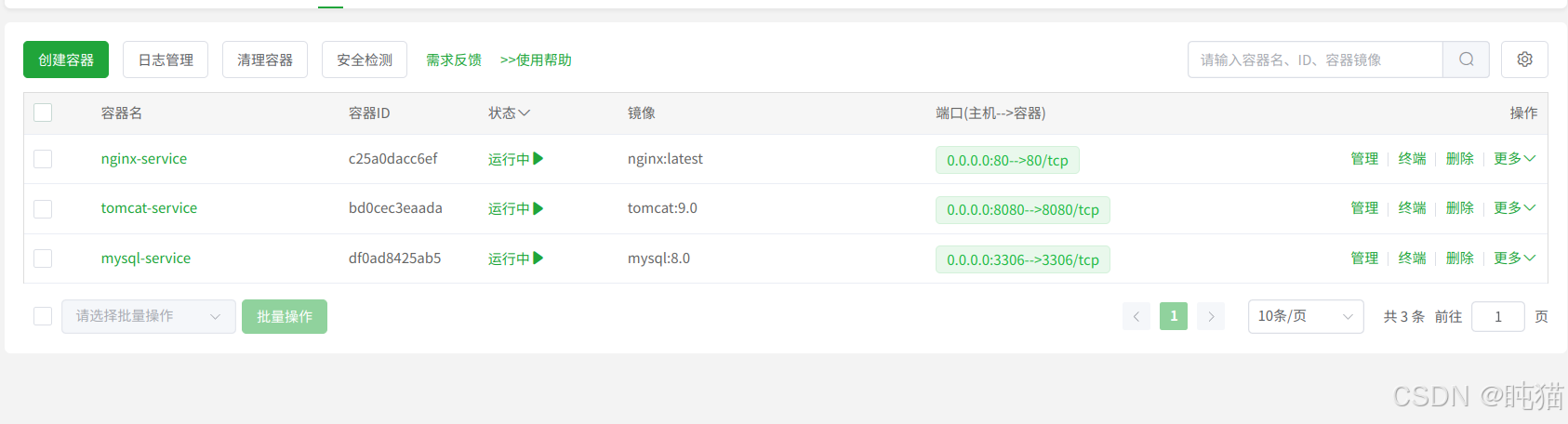Click the 端口(主机-->容器) column header
1568x424 pixels.
pyautogui.click(x=990, y=113)
